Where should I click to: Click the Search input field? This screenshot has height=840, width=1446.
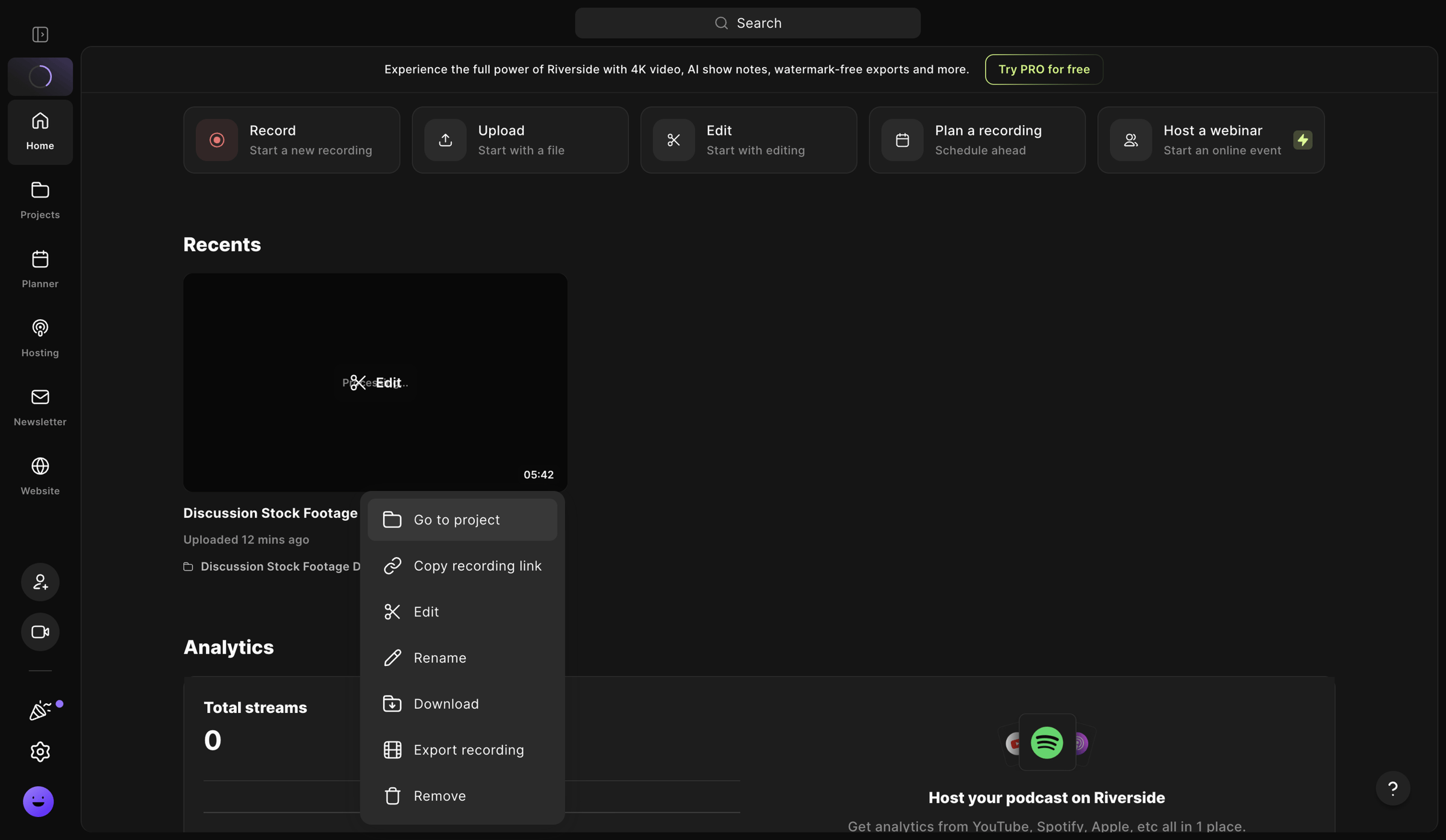point(748,23)
